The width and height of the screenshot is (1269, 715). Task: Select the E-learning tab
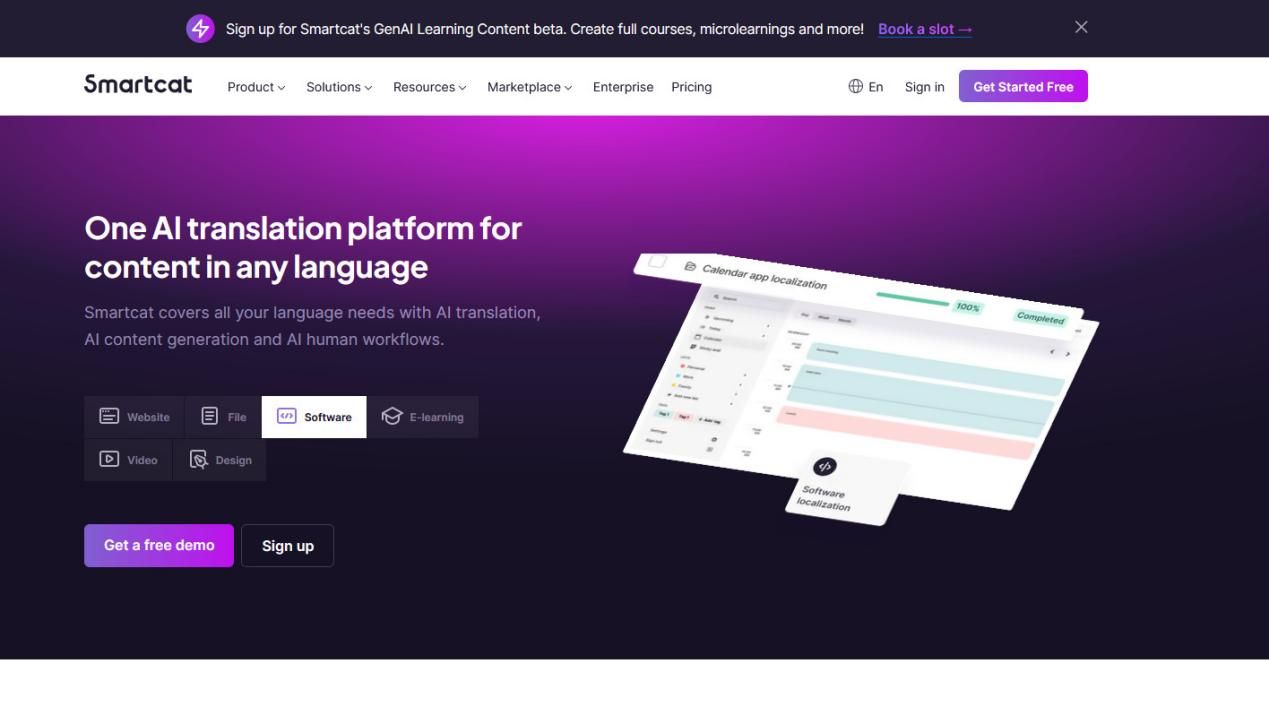coord(422,417)
